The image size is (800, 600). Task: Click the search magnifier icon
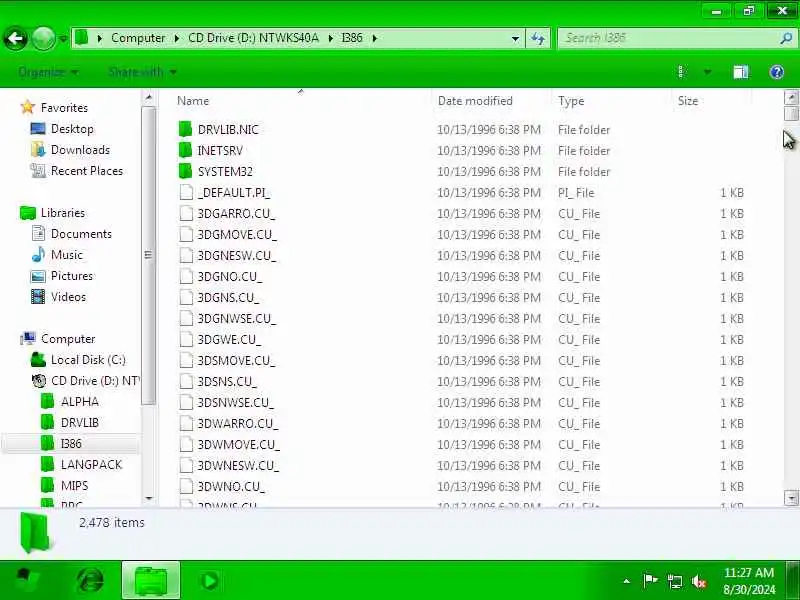[x=786, y=38]
